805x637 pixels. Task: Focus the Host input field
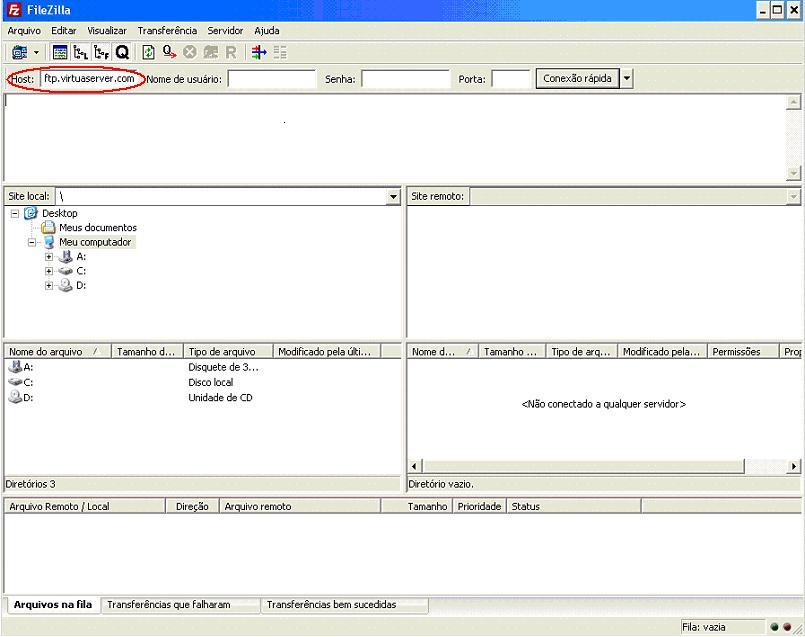(89, 79)
